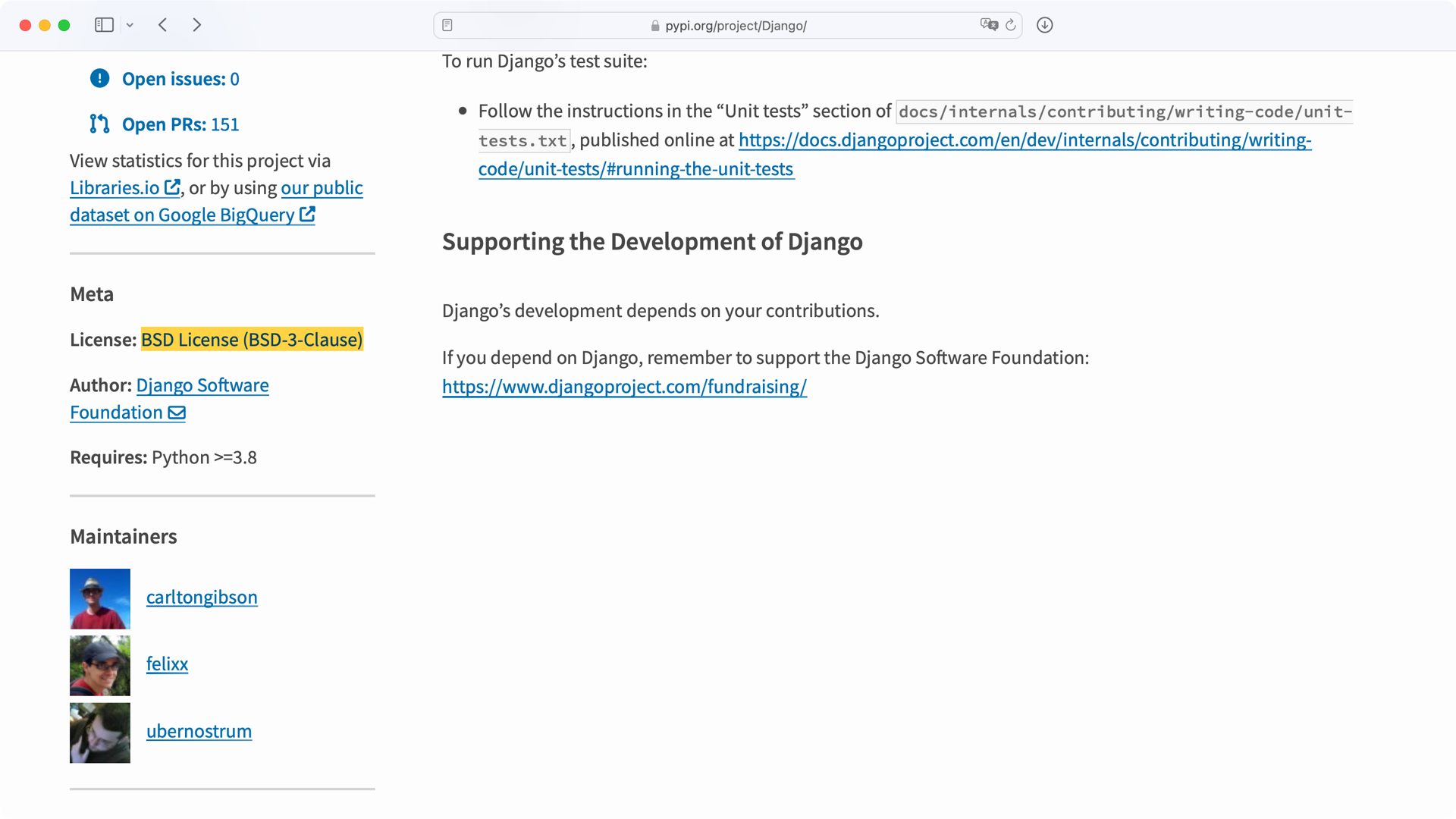Go forward with the forward arrow

197,25
